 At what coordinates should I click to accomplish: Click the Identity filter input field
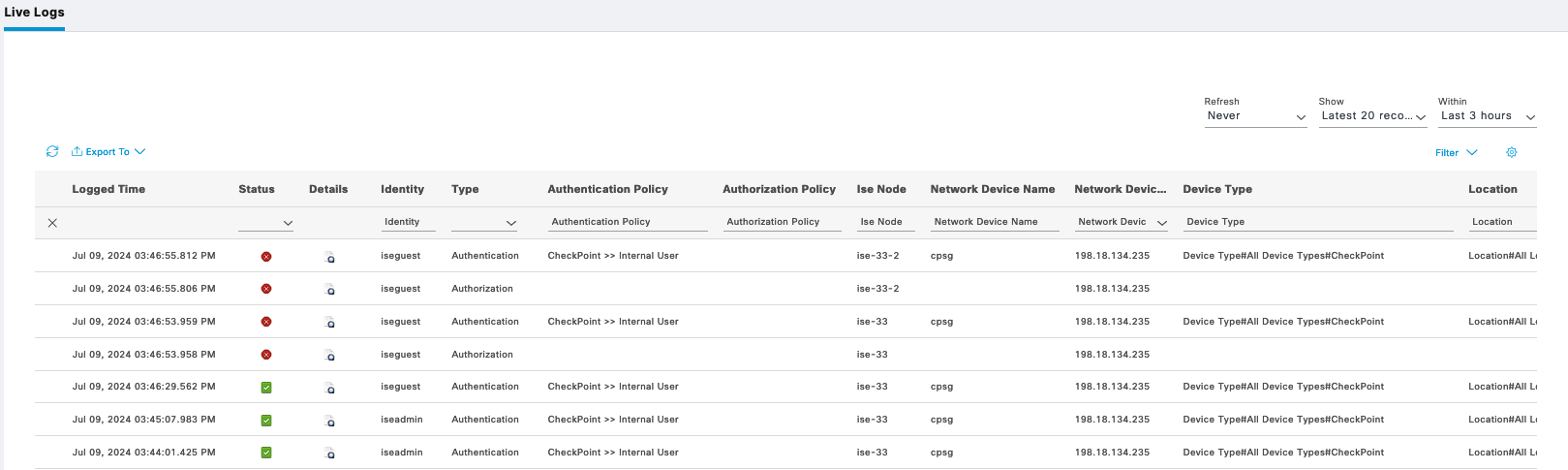coord(407,222)
